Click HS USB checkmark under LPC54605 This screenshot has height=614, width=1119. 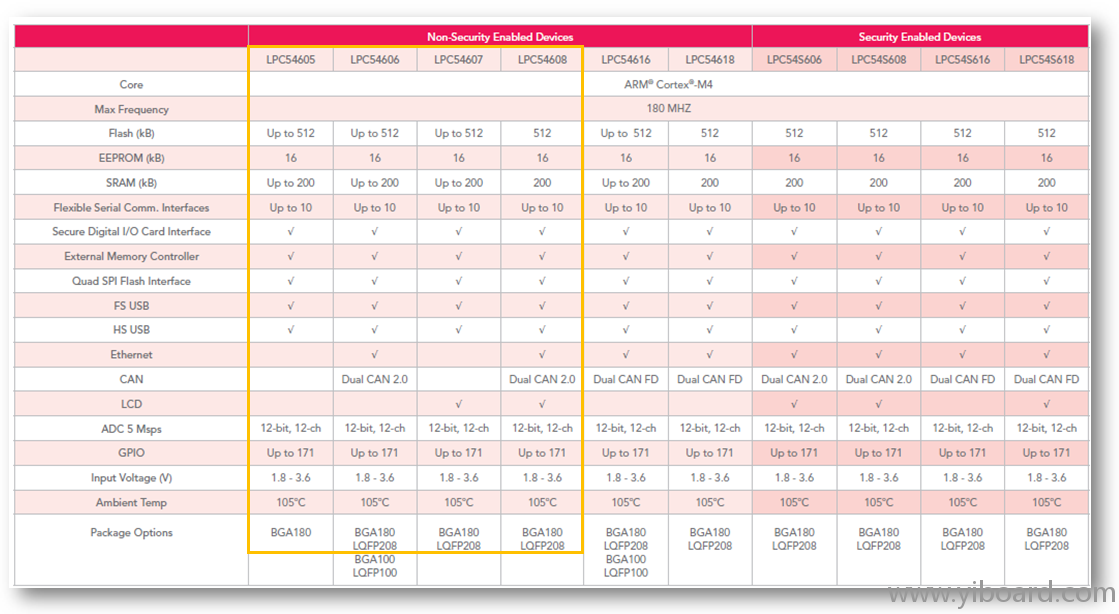pyautogui.click(x=290, y=330)
